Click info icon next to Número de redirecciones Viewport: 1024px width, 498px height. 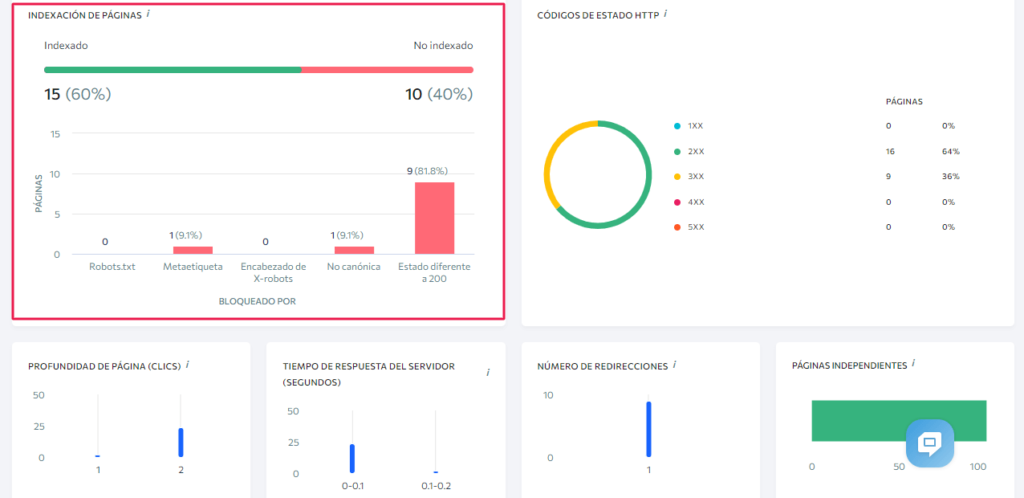[674, 365]
